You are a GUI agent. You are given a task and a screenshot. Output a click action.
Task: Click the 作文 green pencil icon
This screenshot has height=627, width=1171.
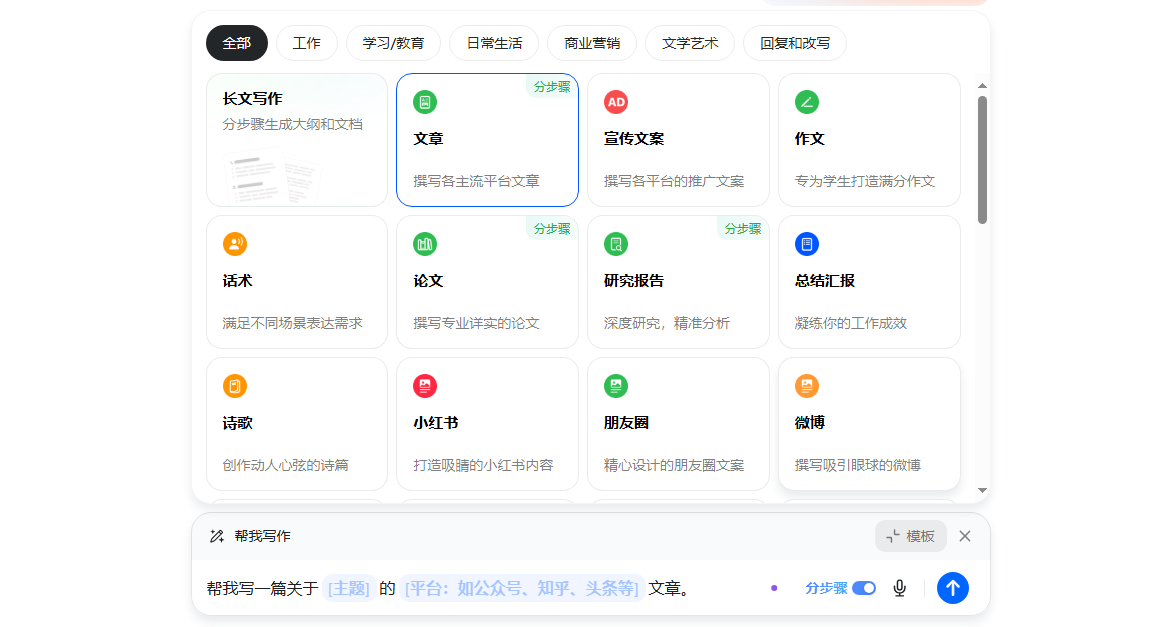807,102
